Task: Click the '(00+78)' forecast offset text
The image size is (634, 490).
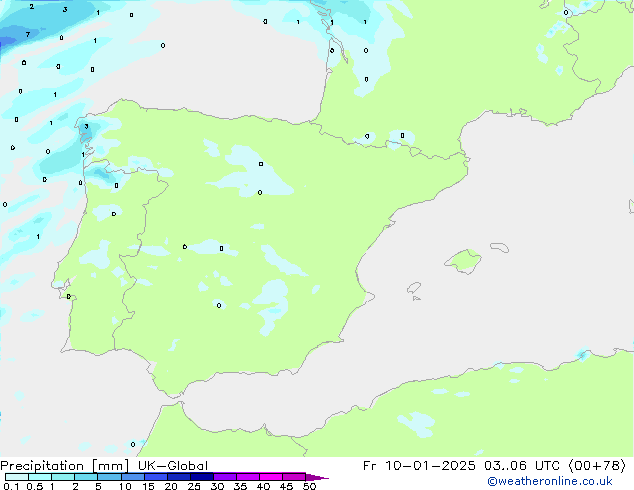Action: (598, 466)
